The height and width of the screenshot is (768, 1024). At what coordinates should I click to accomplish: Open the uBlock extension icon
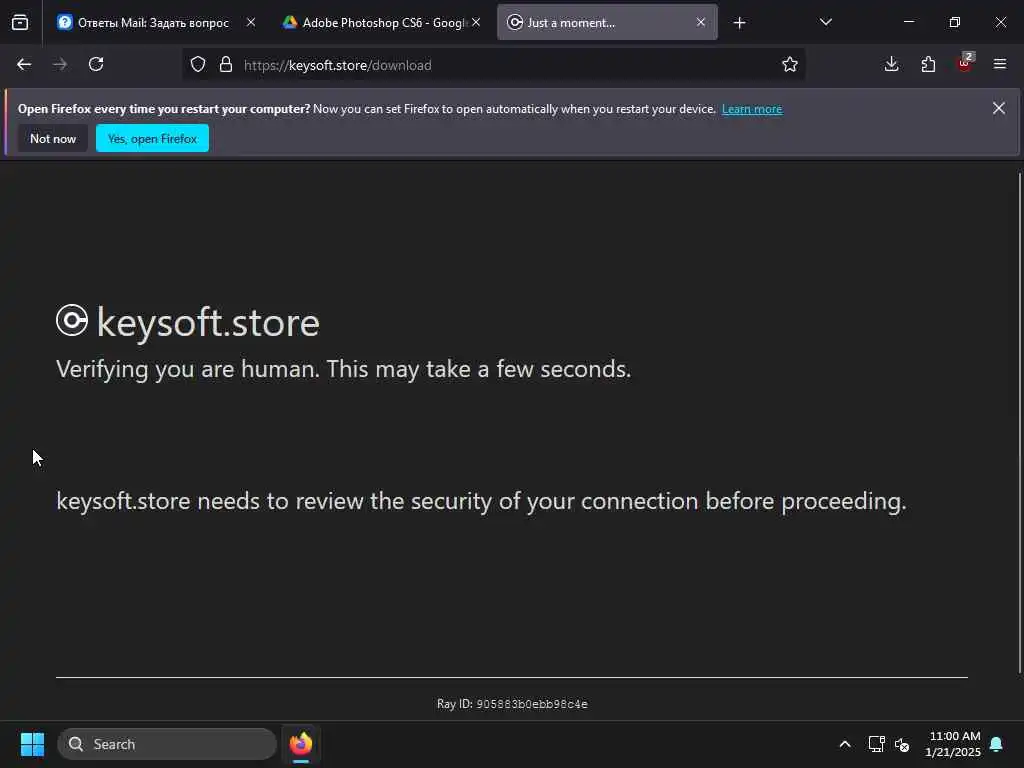(965, 63)
